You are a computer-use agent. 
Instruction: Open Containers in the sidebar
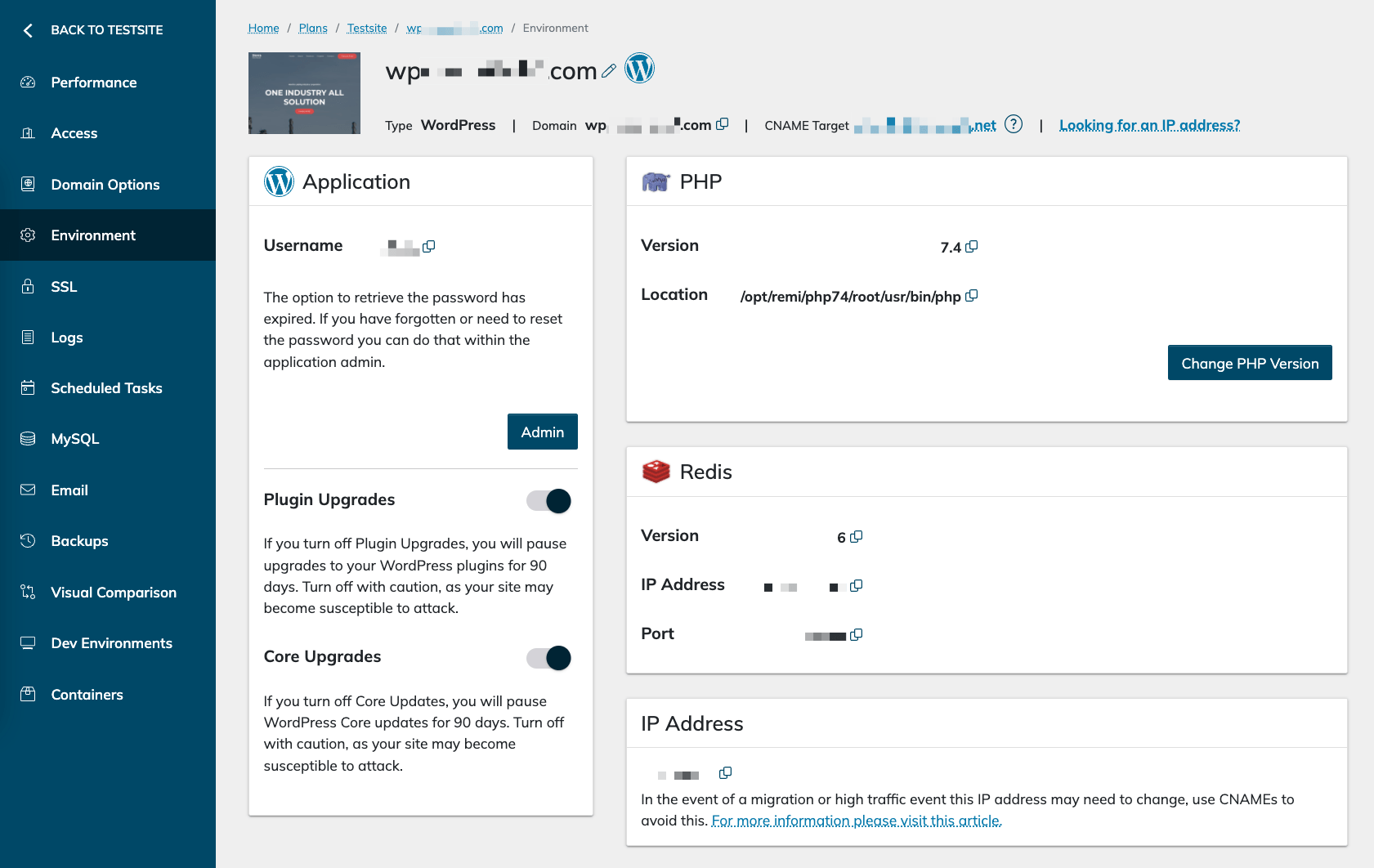coord(108,694)
